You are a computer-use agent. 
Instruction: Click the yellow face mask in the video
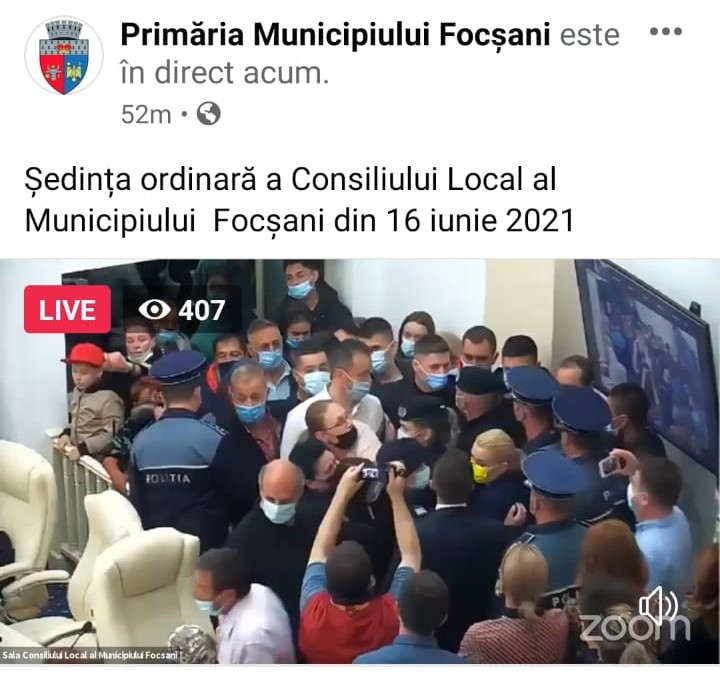(481, 471)
